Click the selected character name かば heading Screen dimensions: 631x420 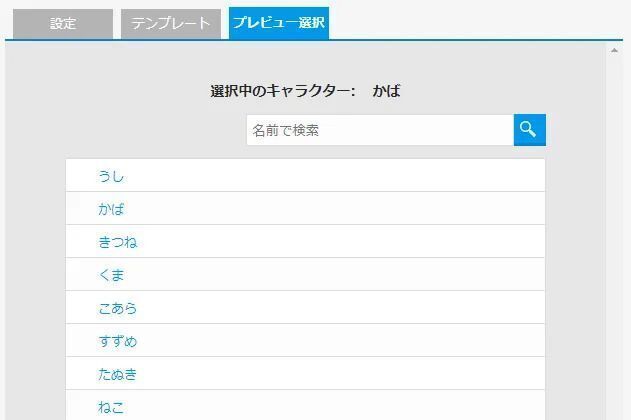(x=386, y=91)
